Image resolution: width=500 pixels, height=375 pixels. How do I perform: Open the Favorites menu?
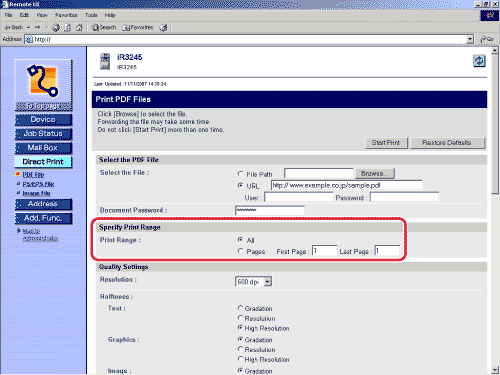(66, 15)
